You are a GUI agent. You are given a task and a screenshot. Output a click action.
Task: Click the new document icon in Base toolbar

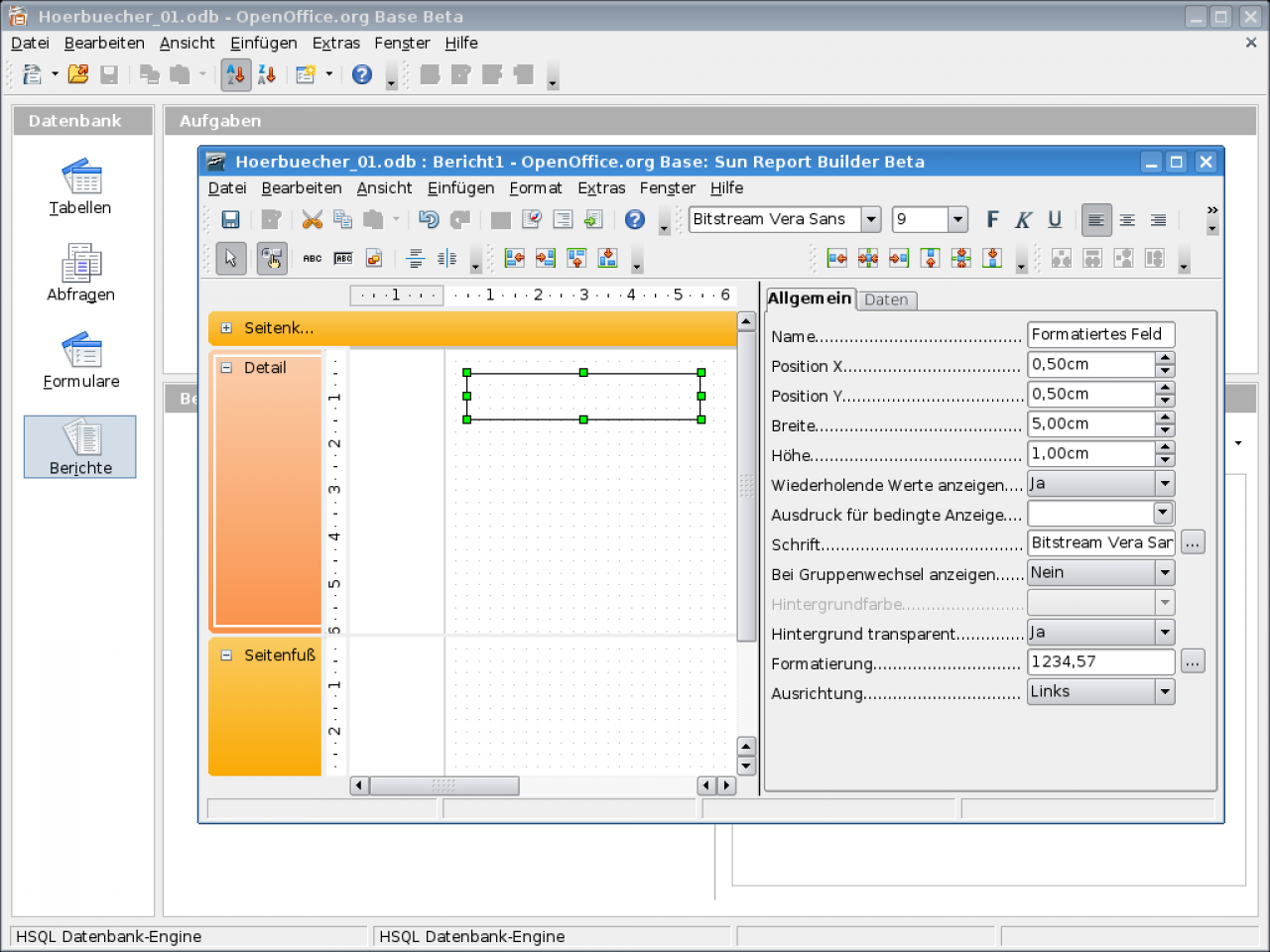click(33, 74)
